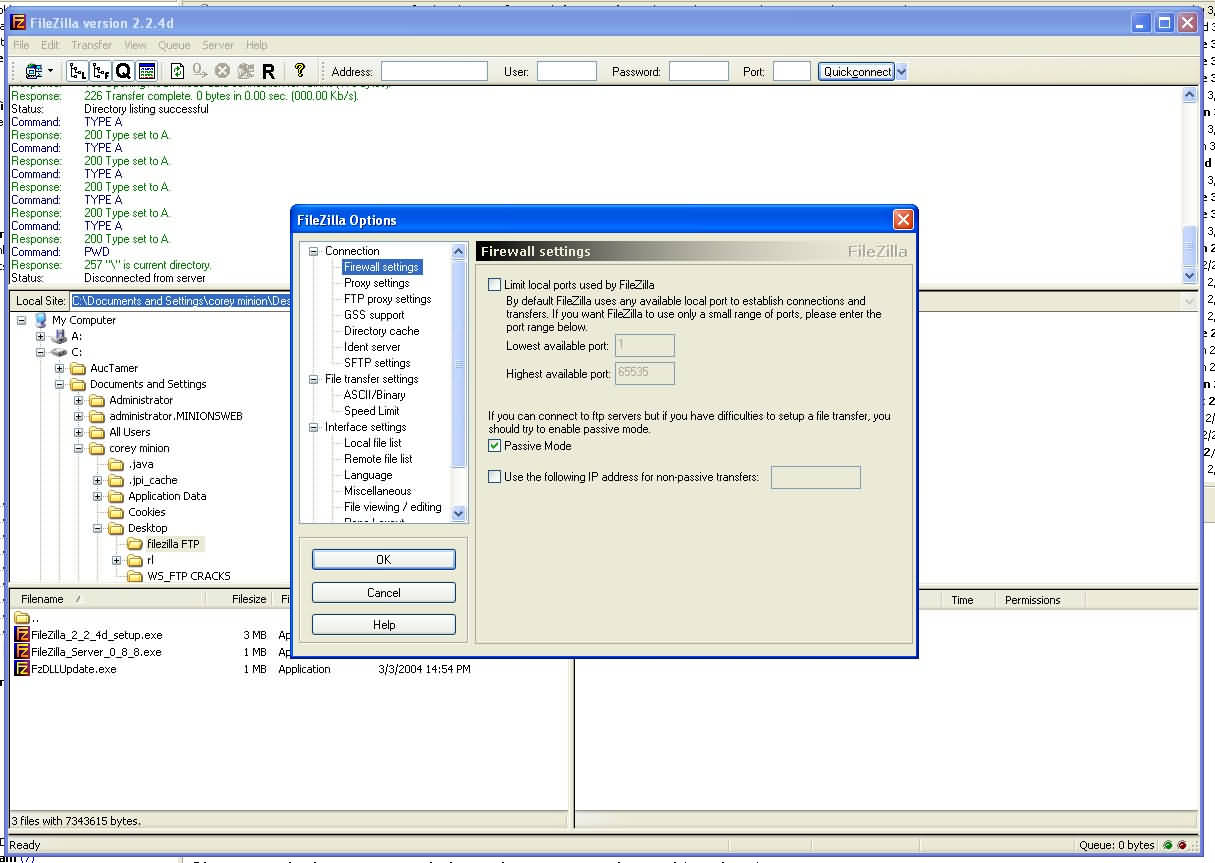Screen dimensions: 1215x863
Task: Click the Cookies folder icon
Action: tap(117, 512)
